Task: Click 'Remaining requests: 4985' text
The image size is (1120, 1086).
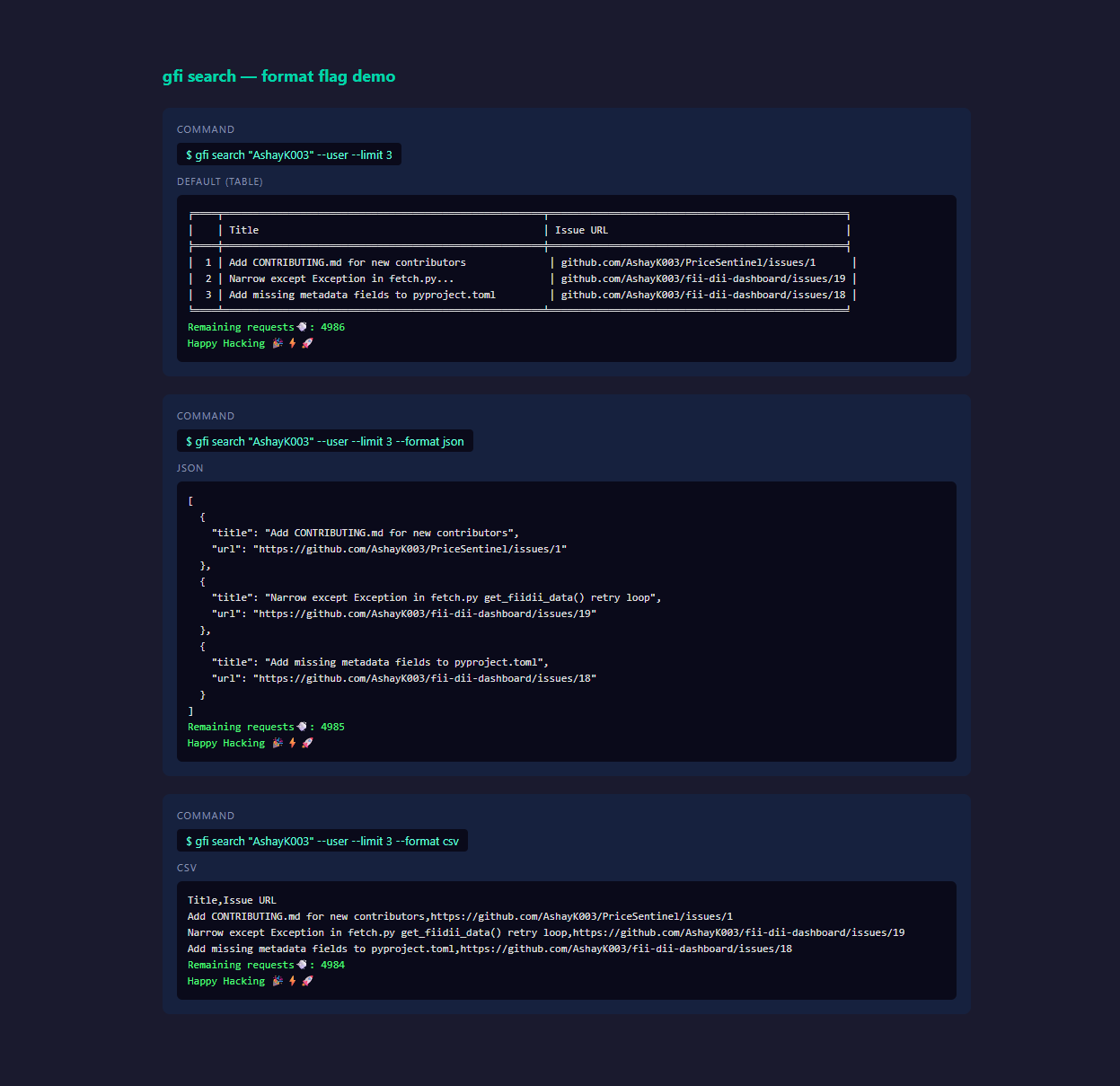Action: (266, 727)
